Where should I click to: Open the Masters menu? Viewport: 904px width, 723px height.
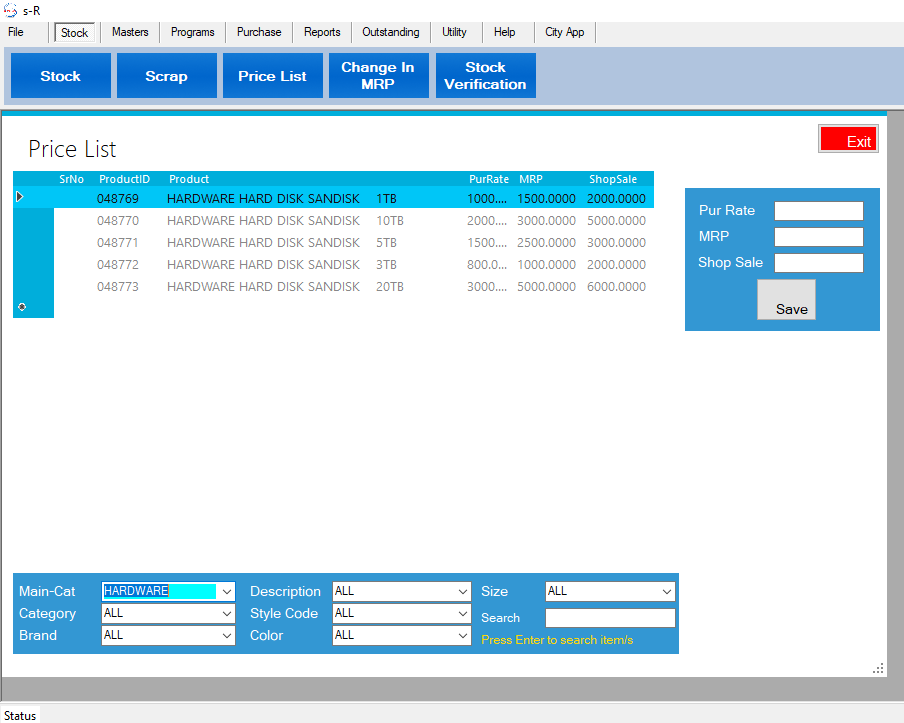(130, 32)
